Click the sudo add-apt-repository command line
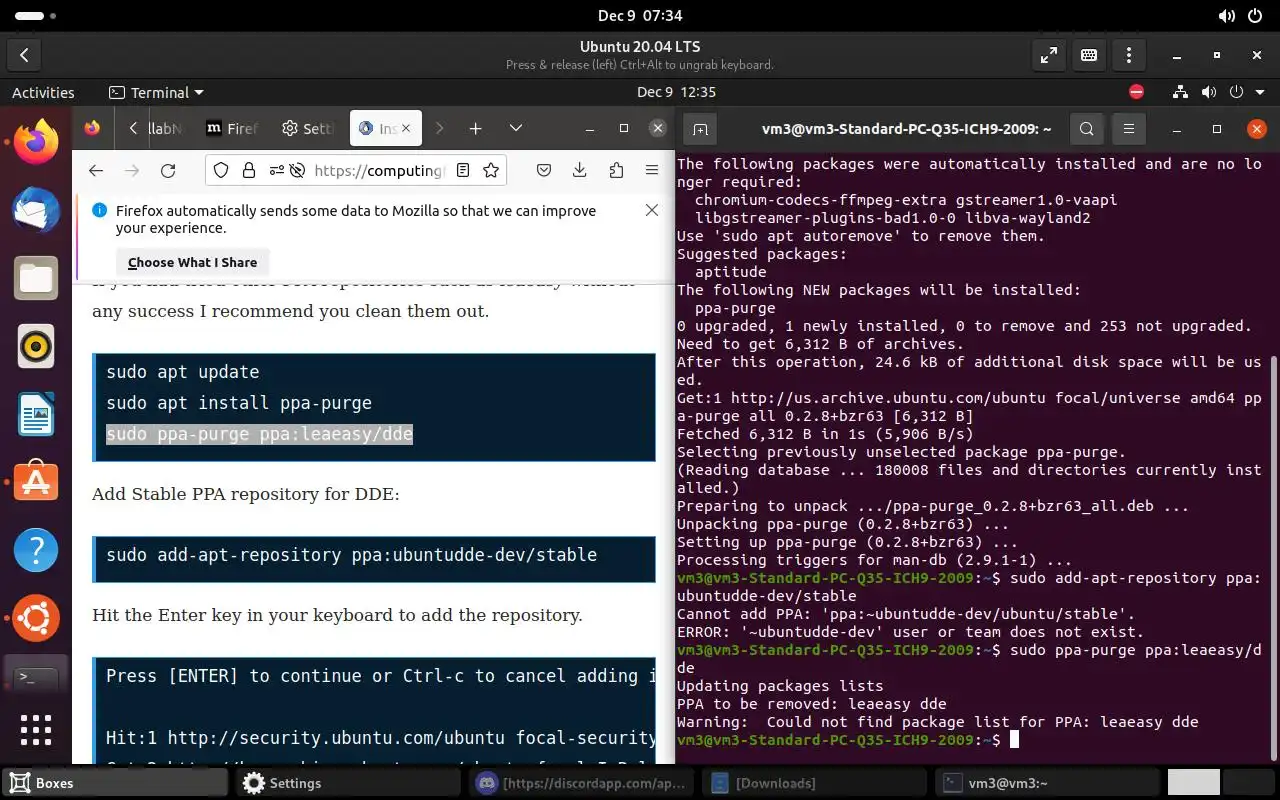This screenshot has width=1280, height=800. point(351,555)
